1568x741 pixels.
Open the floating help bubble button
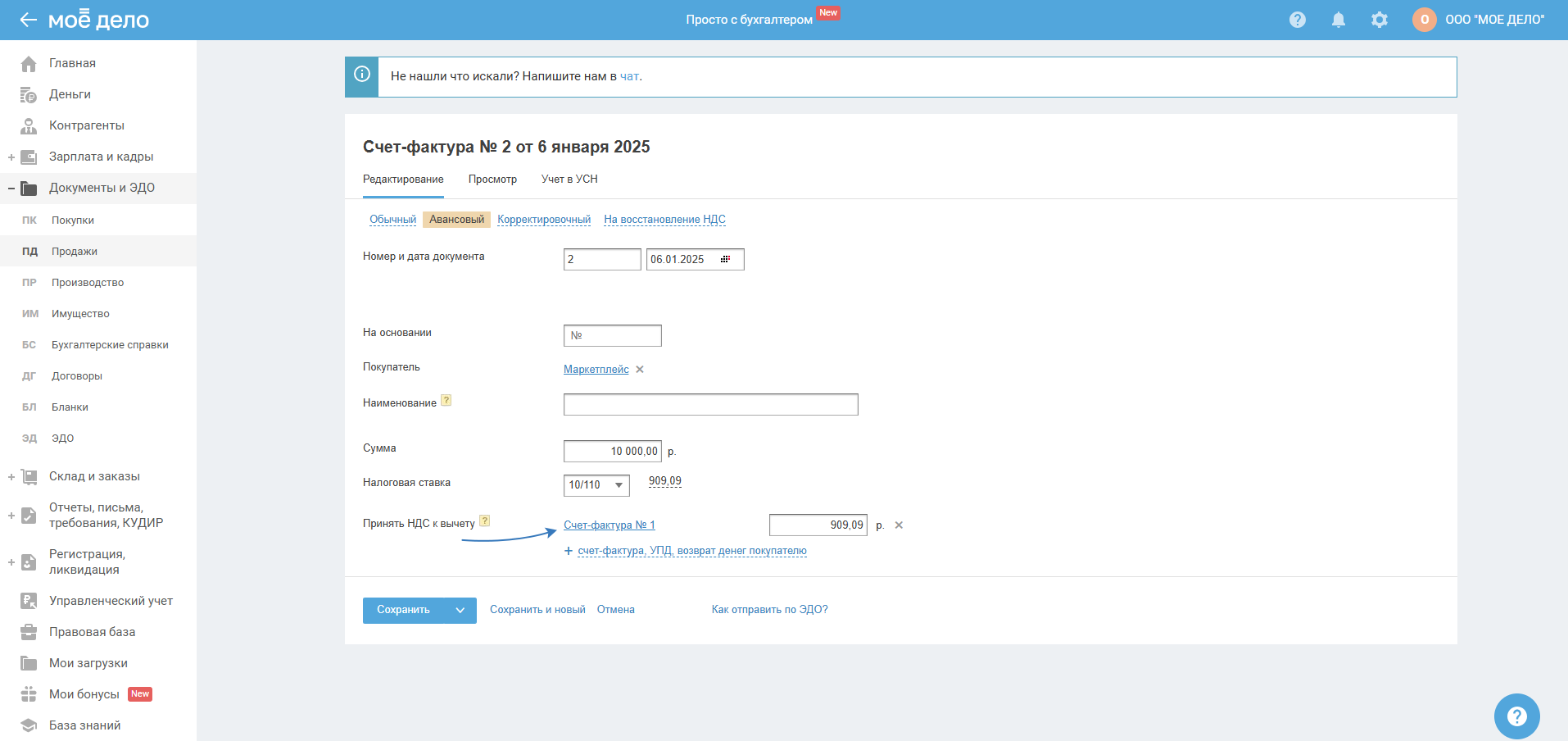click(1517, 716)
